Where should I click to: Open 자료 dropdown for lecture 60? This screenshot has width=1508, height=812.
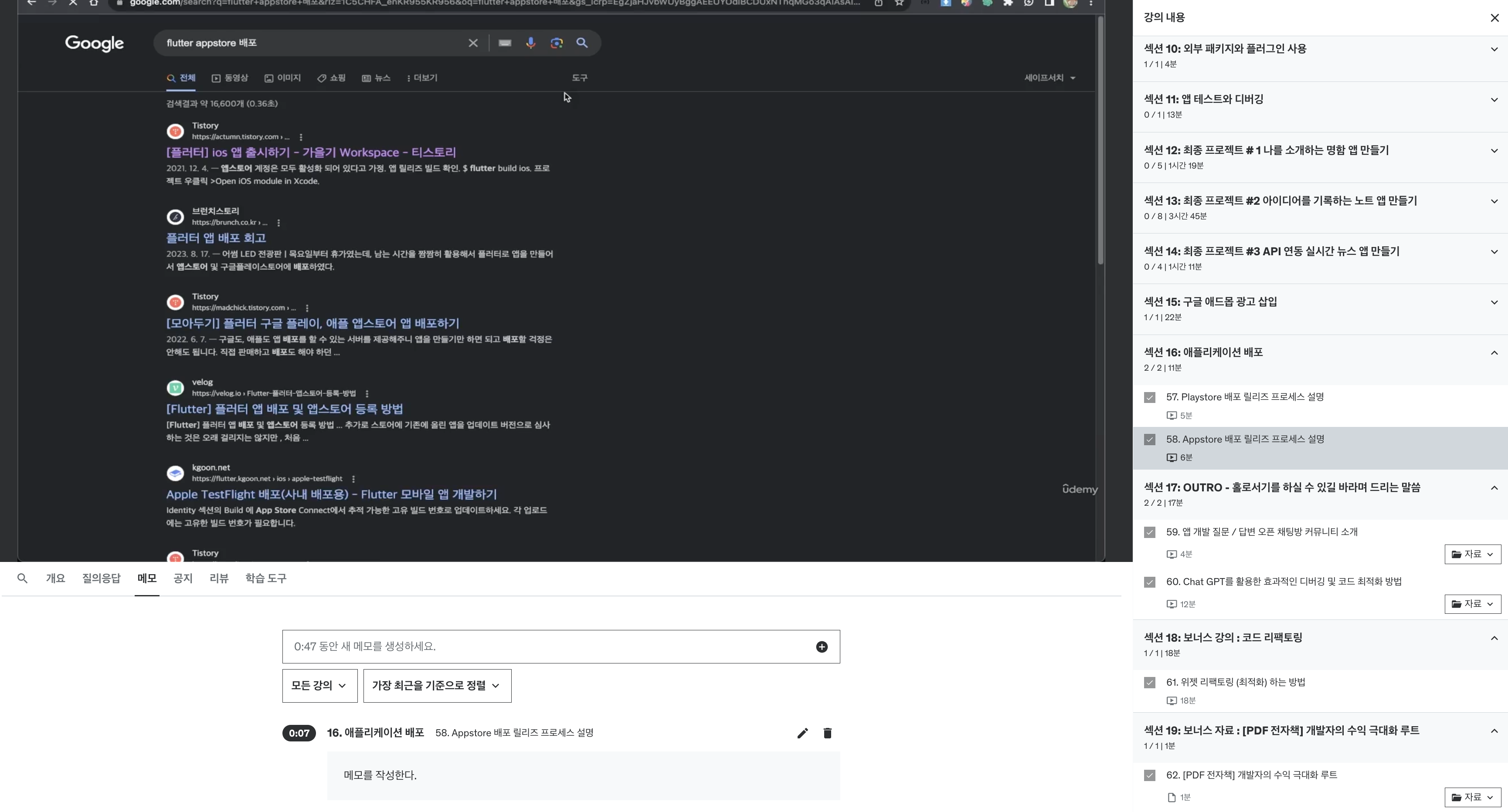[1473, 604]
